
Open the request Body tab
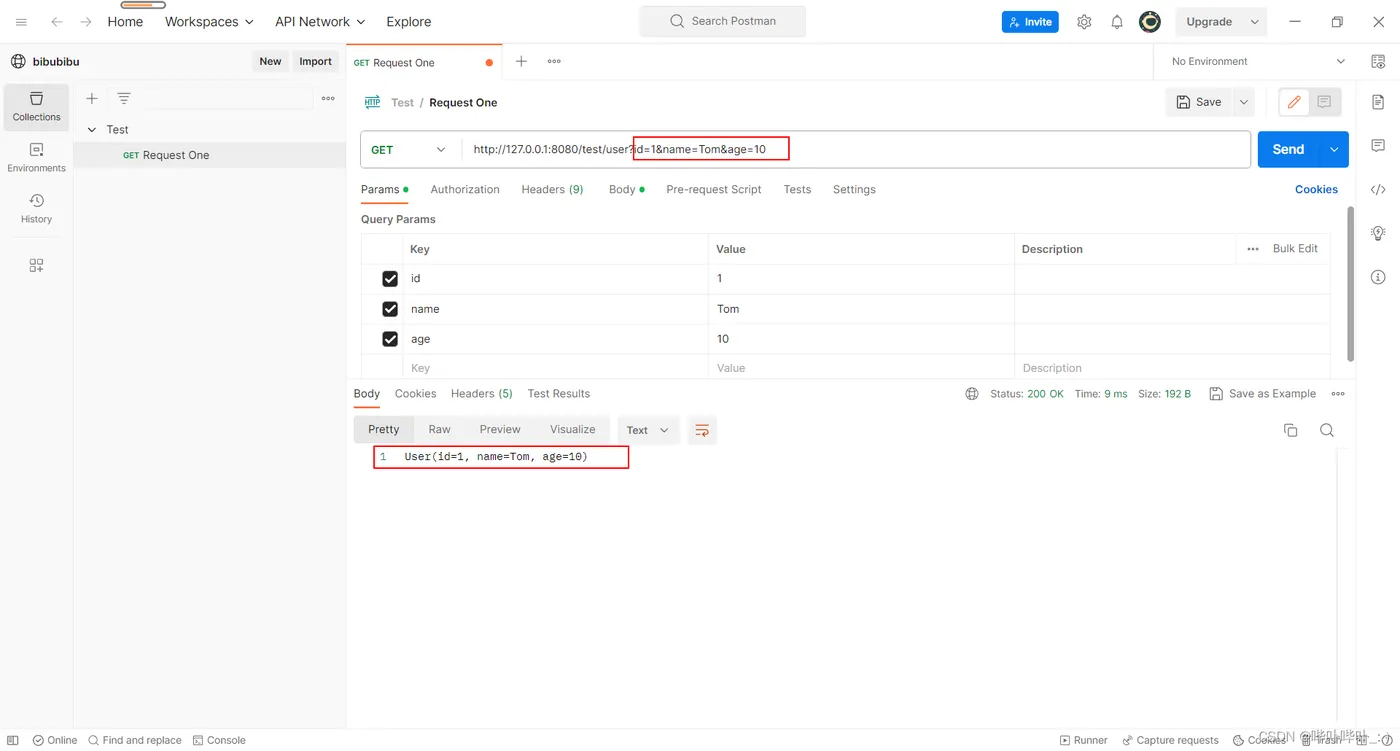[x=626, y=190]
